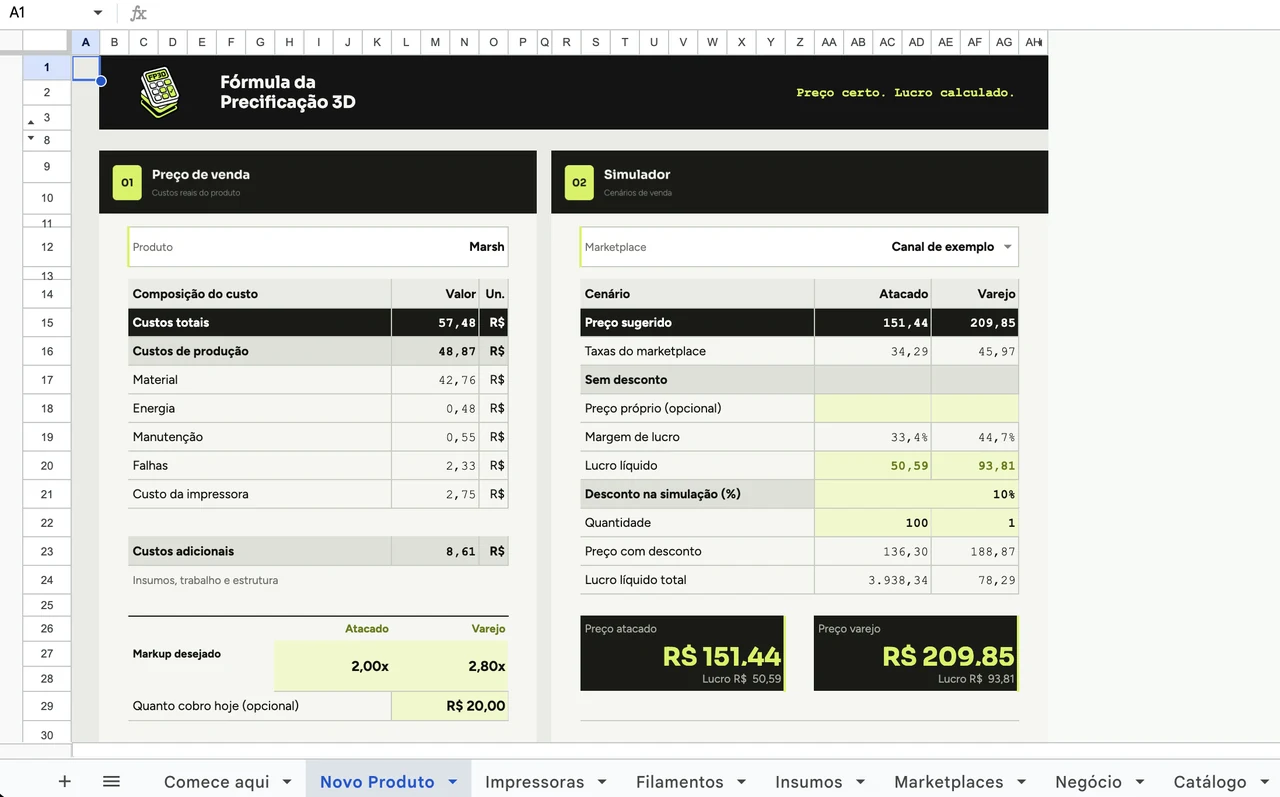Switch to the Filamentos sheet
1280x797 pixels.
pos(679,782)
